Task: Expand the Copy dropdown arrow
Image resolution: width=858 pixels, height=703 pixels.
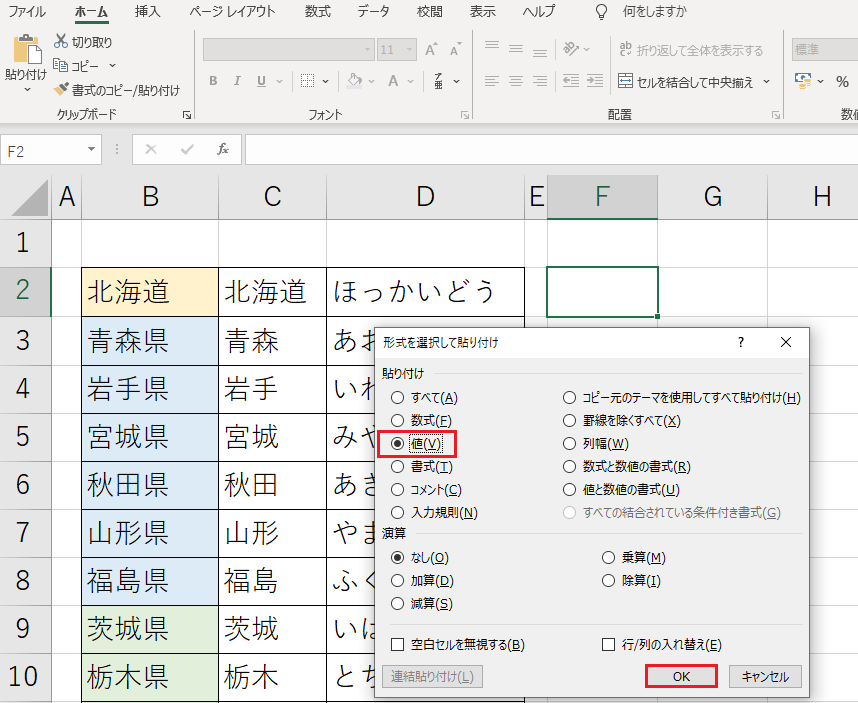Action: [112, 66]
